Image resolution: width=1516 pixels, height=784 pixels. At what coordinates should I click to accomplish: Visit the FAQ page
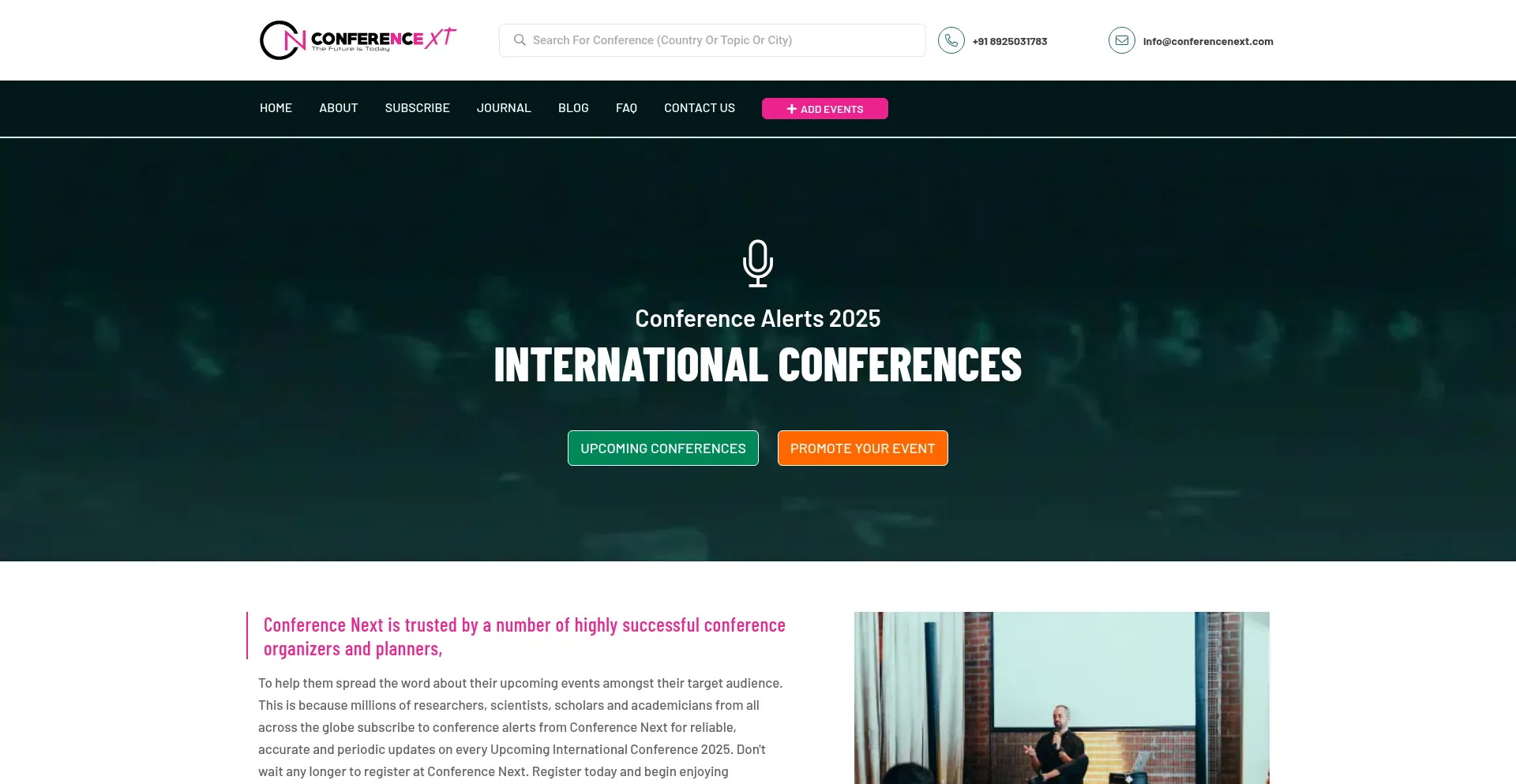(x=626, y=108)
